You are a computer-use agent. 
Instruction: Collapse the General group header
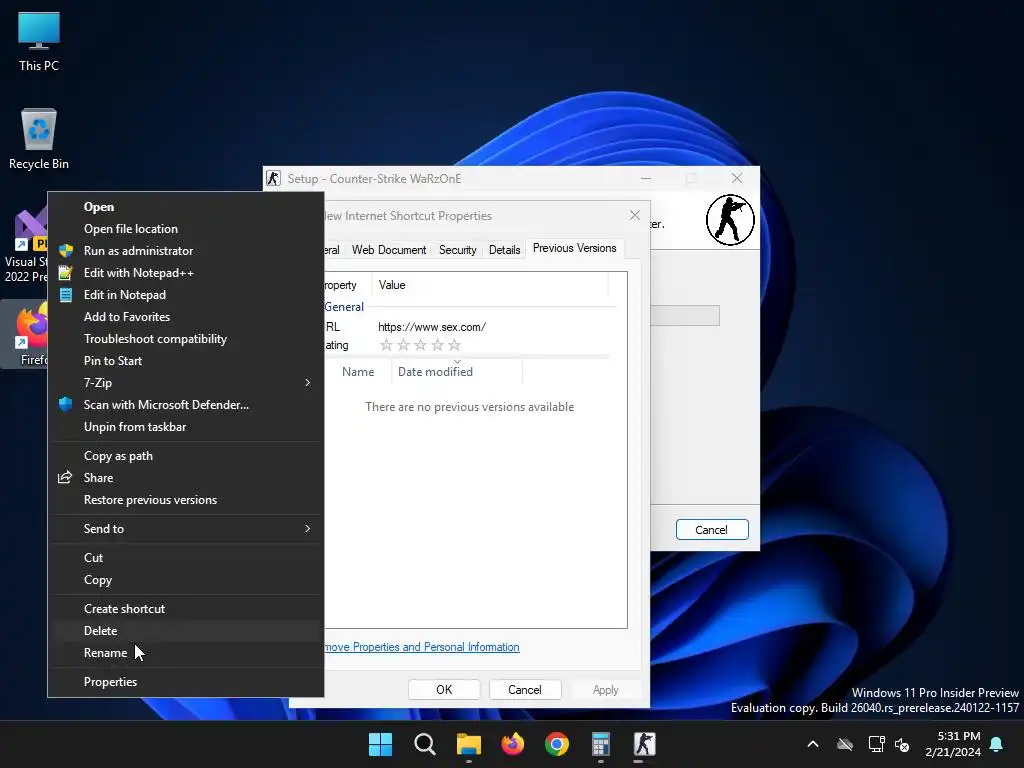point(344,307)
